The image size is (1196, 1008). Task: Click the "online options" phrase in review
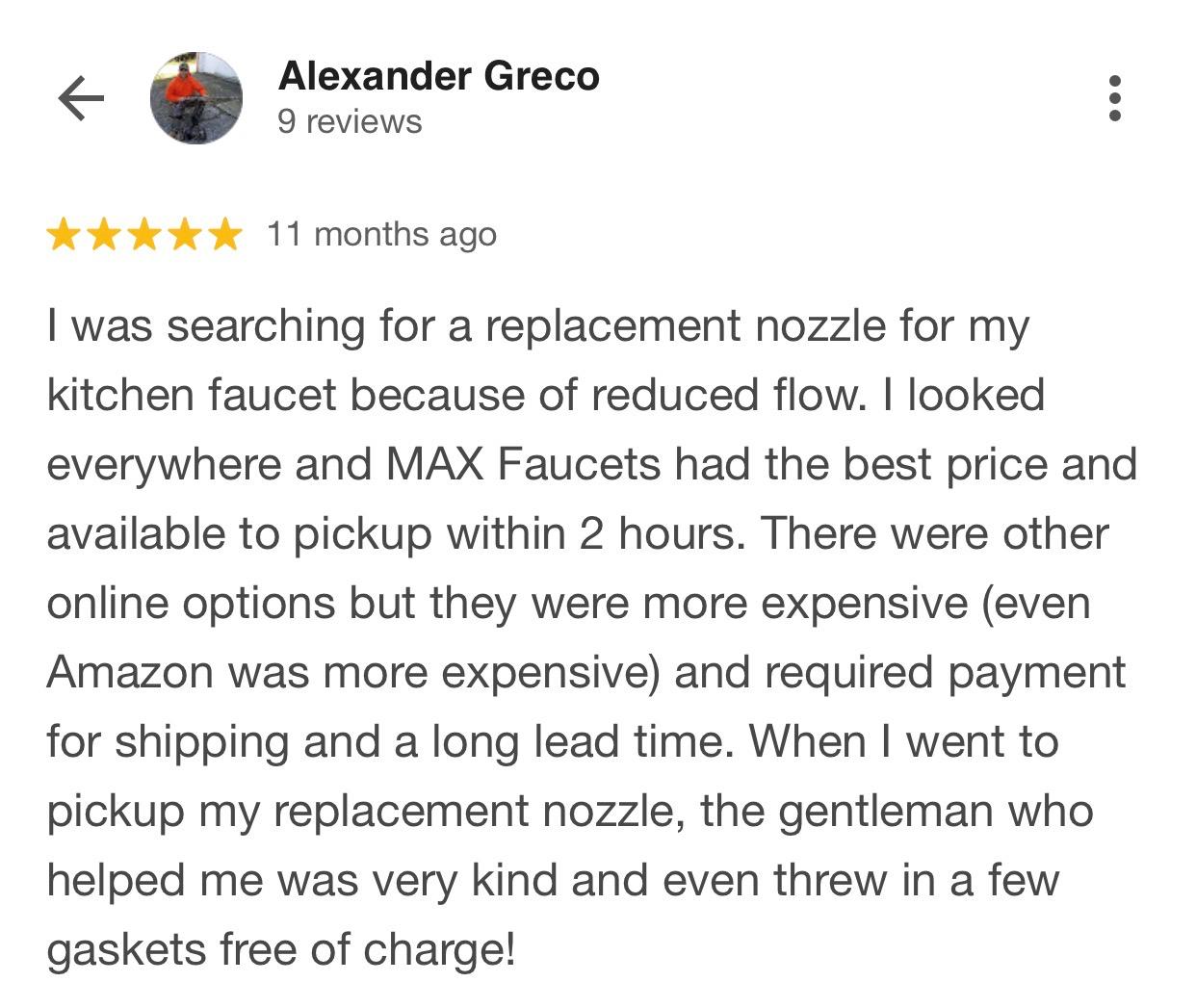click(191, 604)
